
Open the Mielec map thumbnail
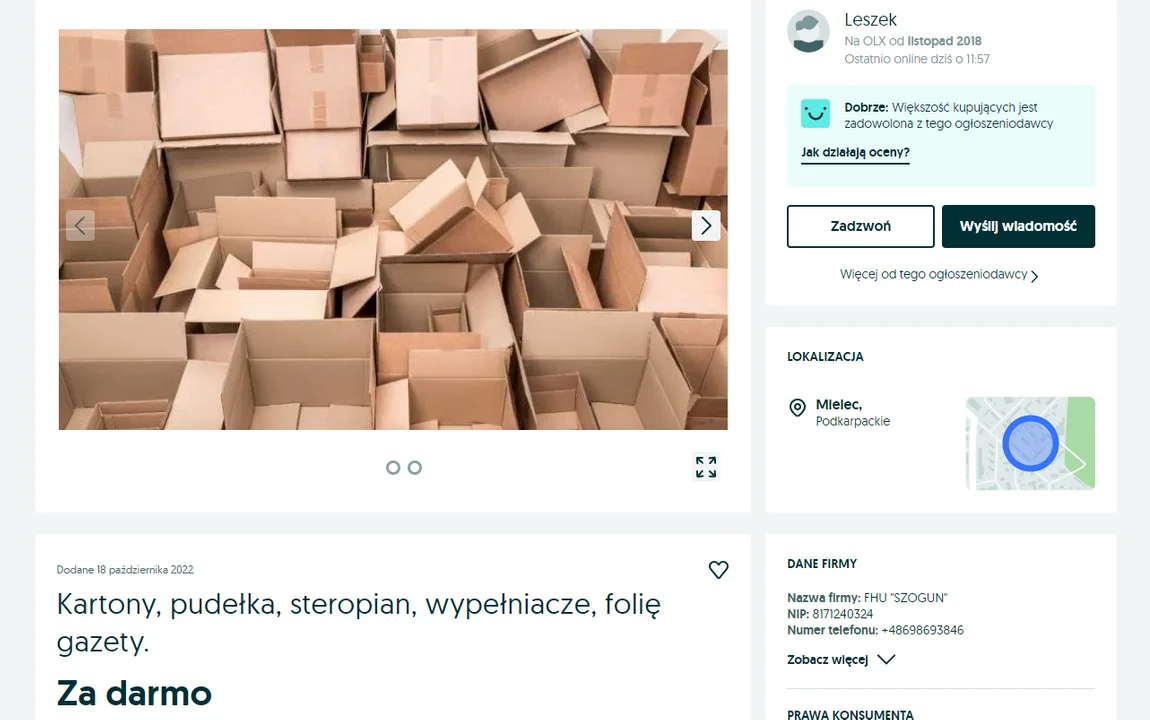tap(1030, 444)
